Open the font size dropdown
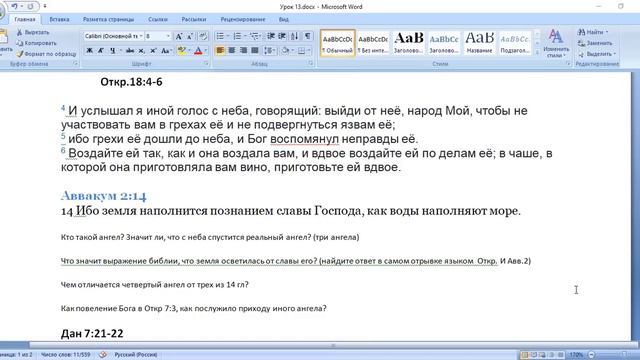This screenshot has width=640, height=360. point(167,36)
